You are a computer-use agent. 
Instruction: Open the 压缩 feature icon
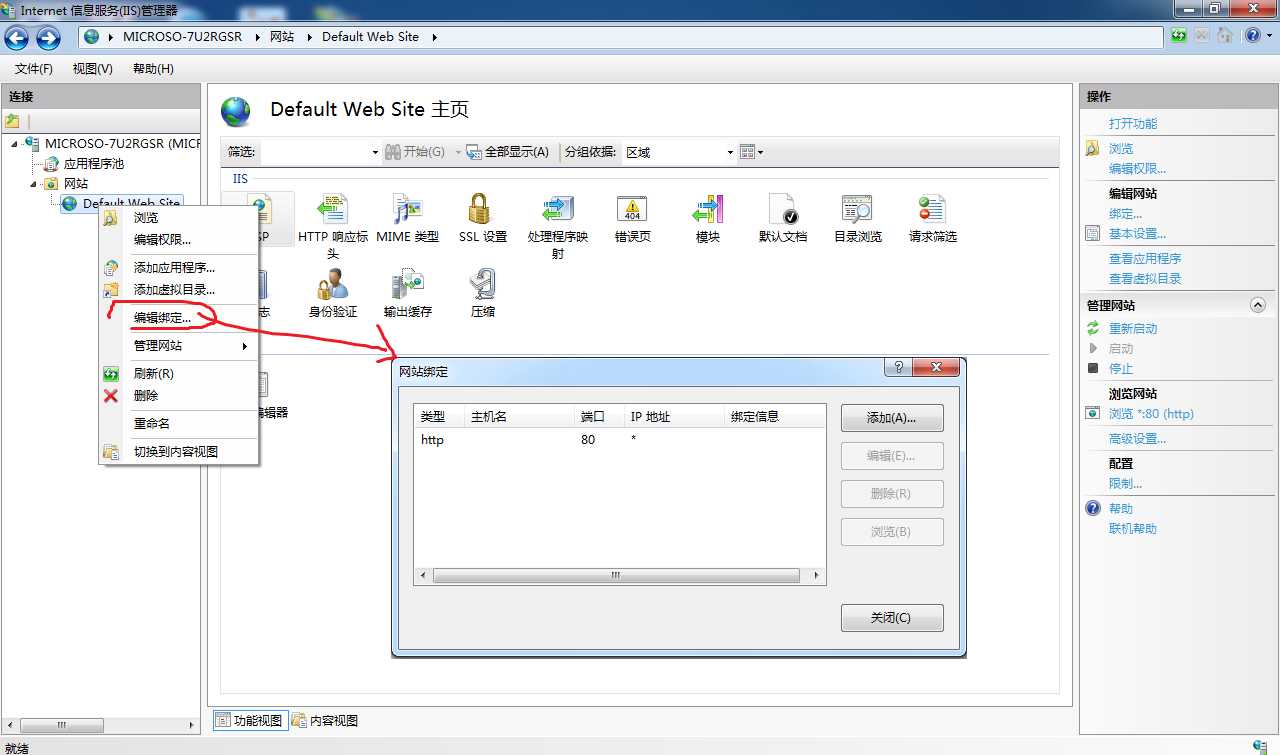coord(483,294)
